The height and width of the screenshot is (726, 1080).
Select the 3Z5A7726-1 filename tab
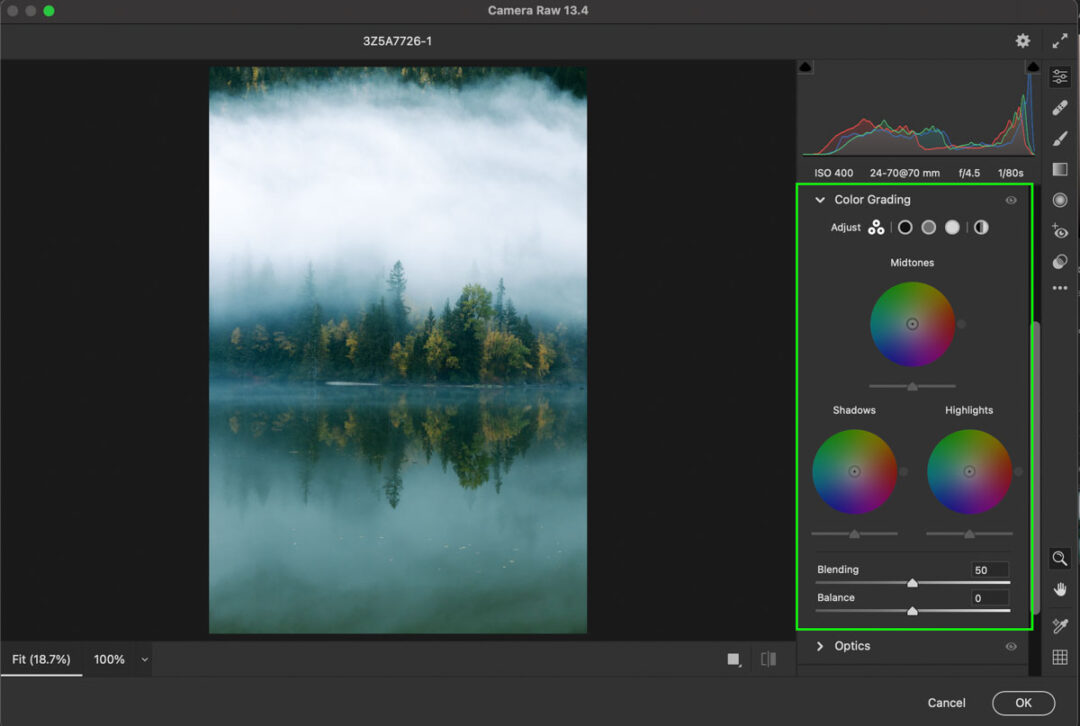click(397, 41)
